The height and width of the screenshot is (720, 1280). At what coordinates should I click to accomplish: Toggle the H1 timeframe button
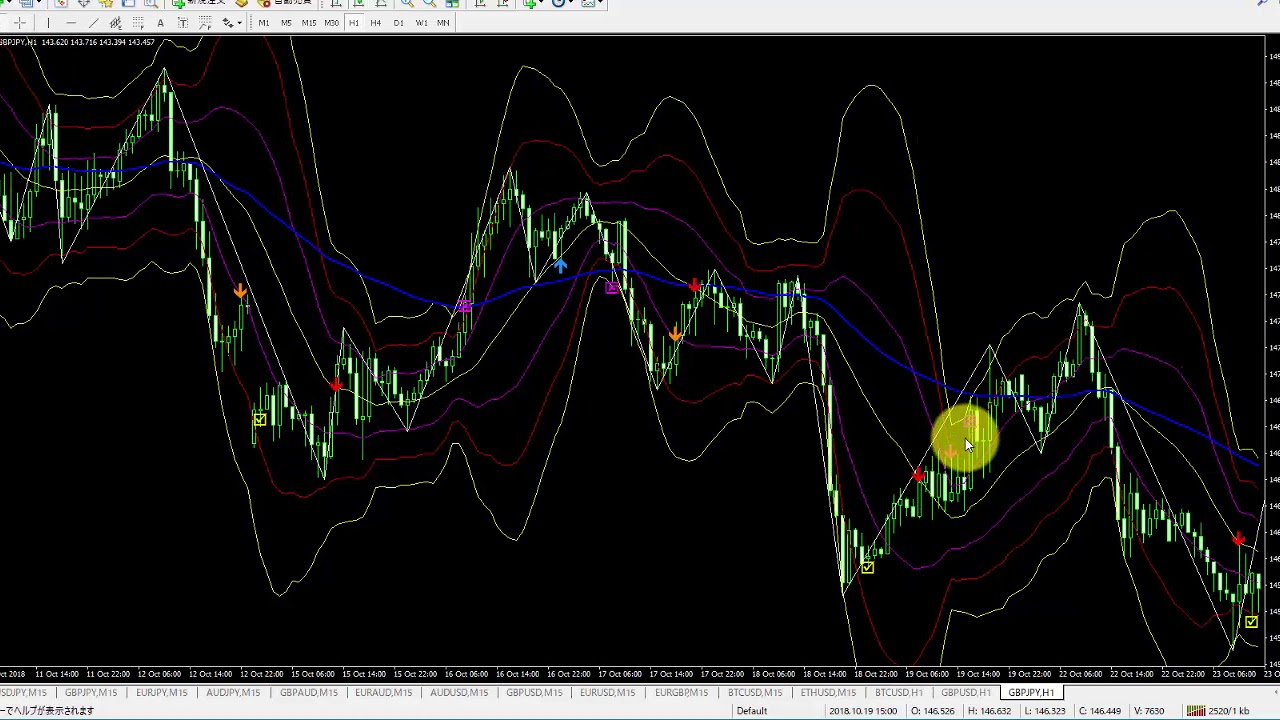click(354, 23)
